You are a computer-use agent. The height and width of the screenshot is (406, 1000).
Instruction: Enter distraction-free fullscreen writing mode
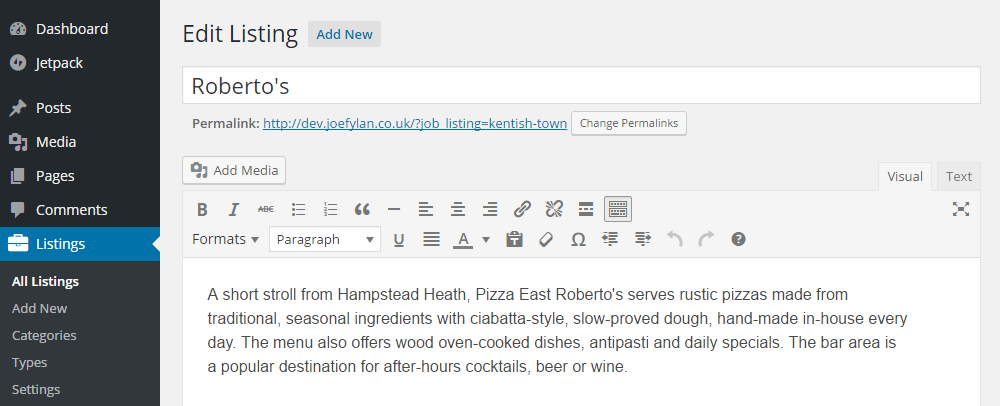[x=960, y=209]
